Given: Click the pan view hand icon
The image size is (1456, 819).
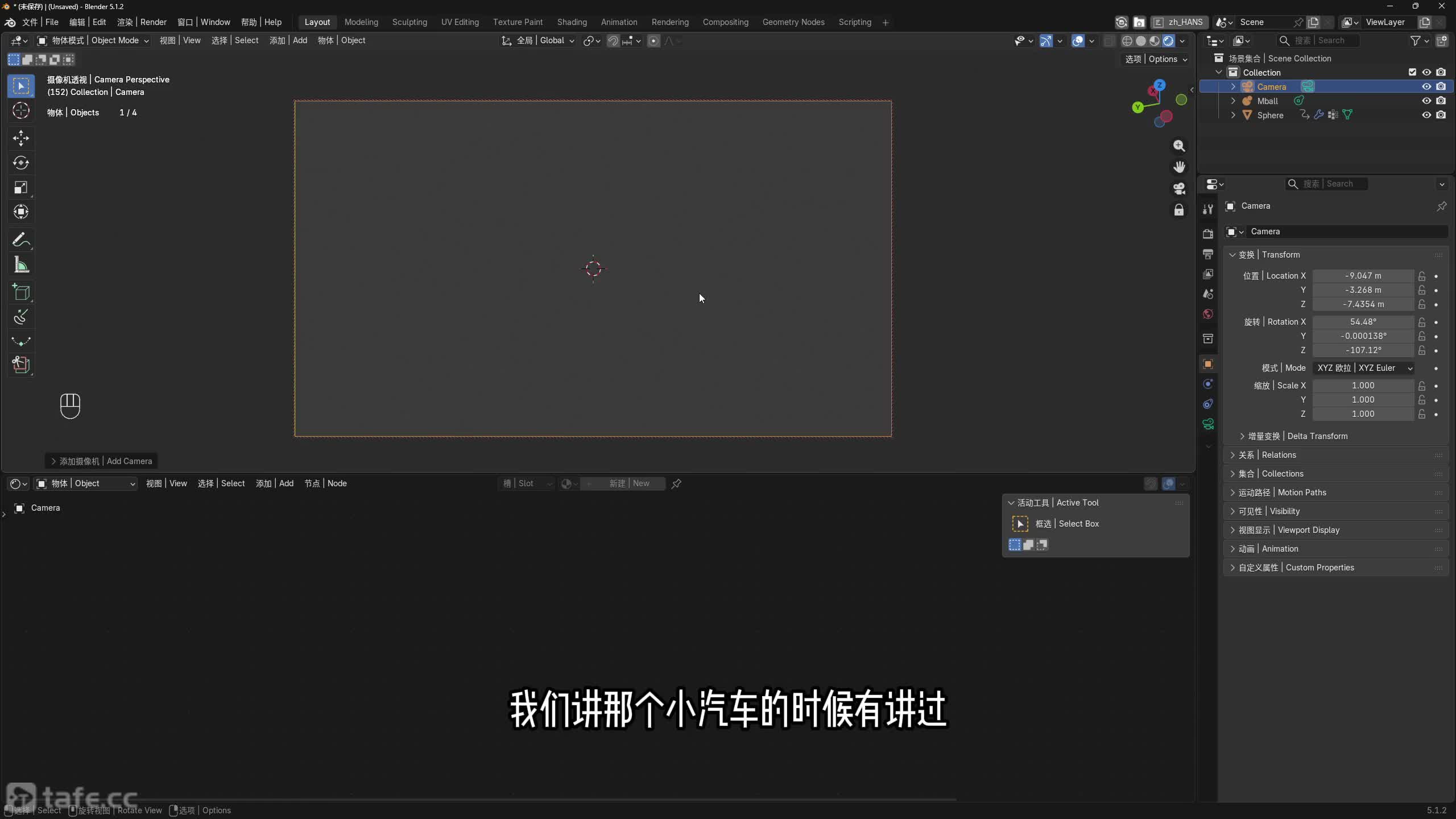Looking at the screenshot, I should pyautogui.click(x=1179, y=167).
